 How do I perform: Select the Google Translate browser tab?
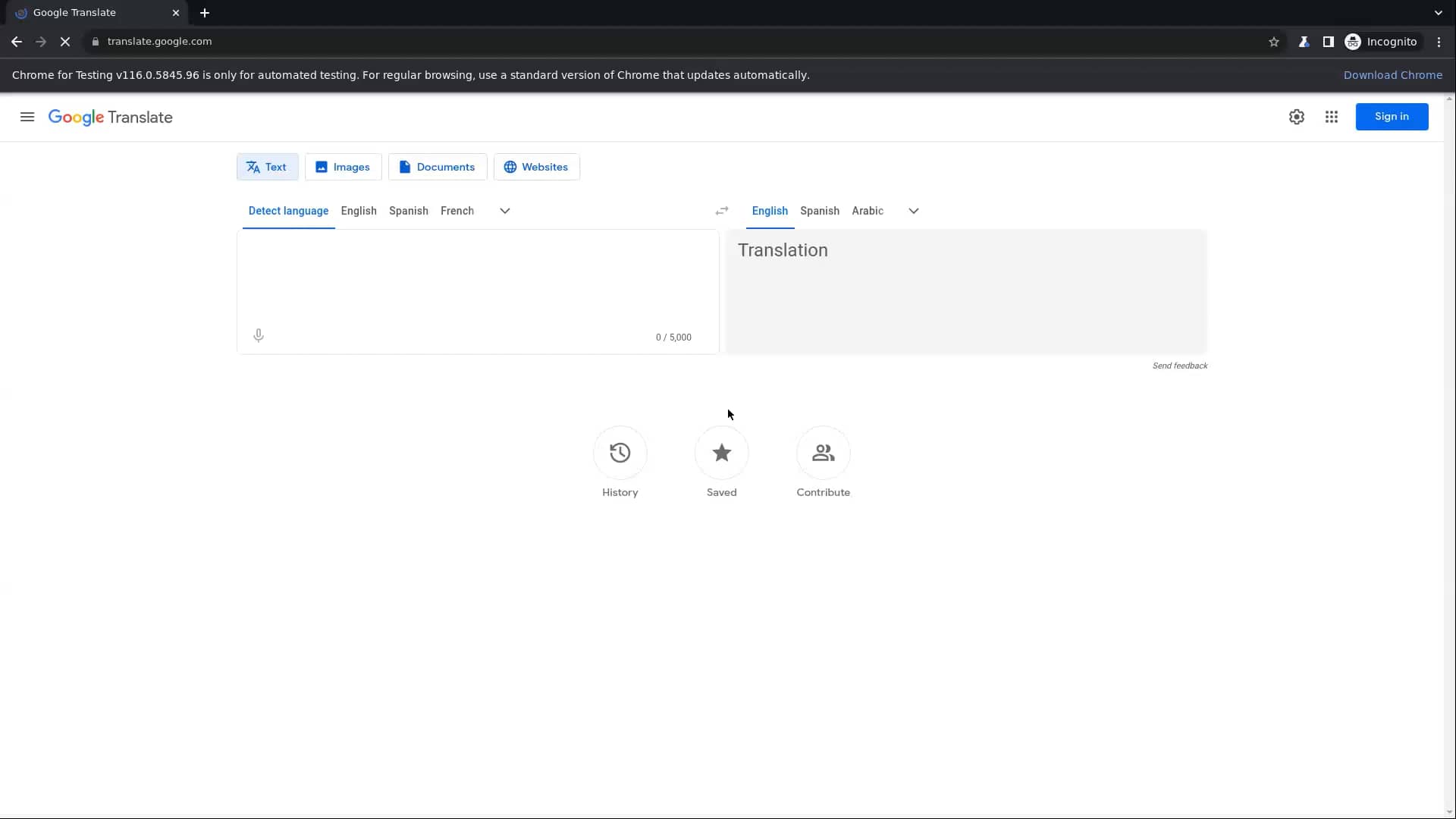(x=97, y=13)
